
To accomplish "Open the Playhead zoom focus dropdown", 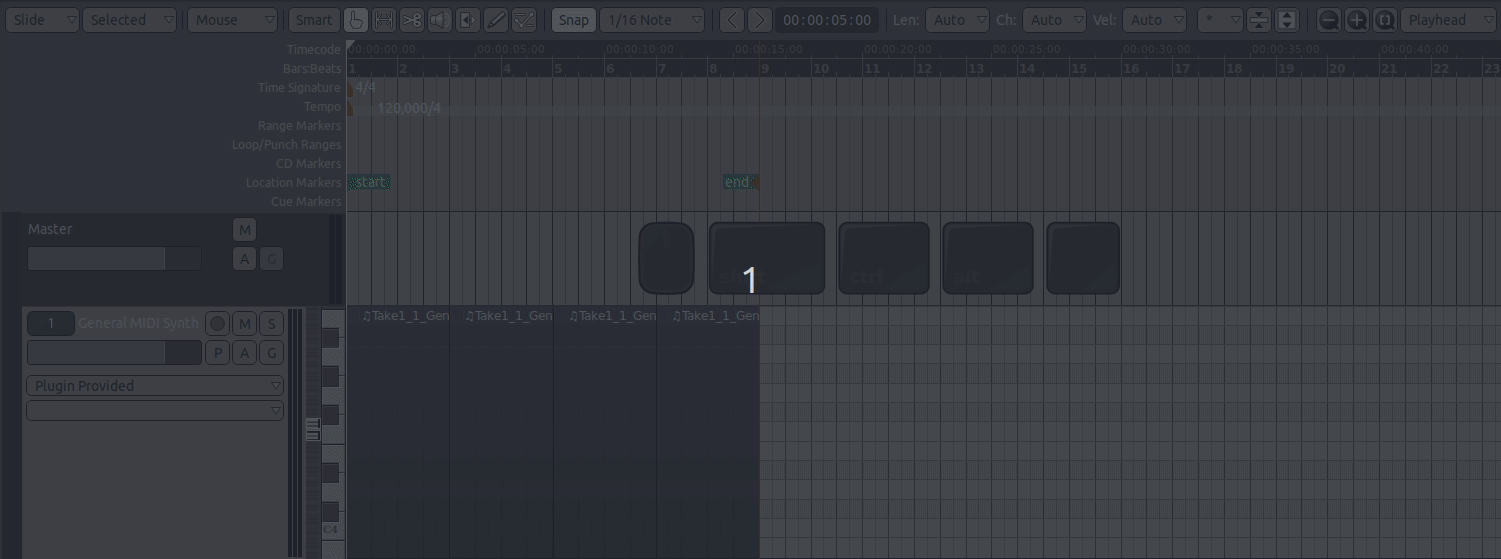I will [x=1447, y=20].
